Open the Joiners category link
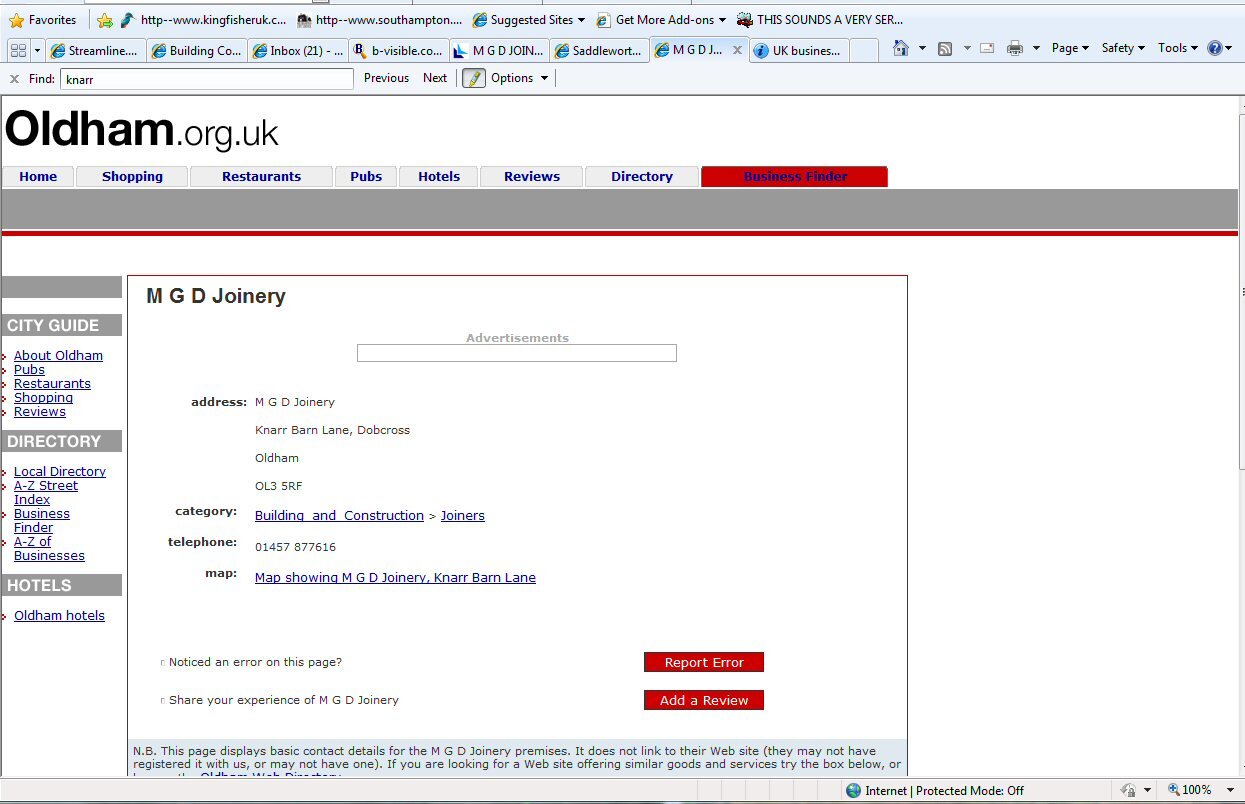 [462, 516]
